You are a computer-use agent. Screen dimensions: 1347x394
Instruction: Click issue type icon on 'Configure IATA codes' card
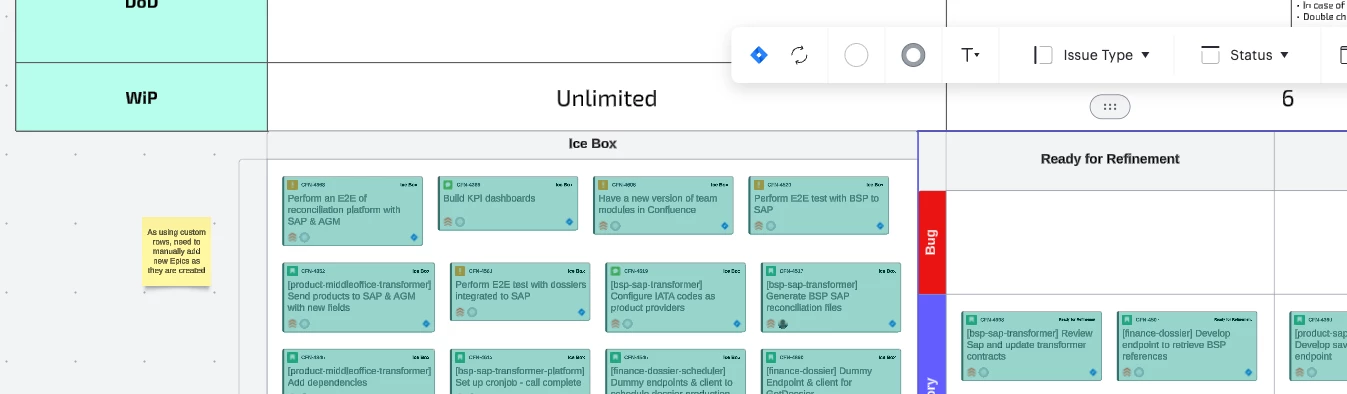click(615, 271)
